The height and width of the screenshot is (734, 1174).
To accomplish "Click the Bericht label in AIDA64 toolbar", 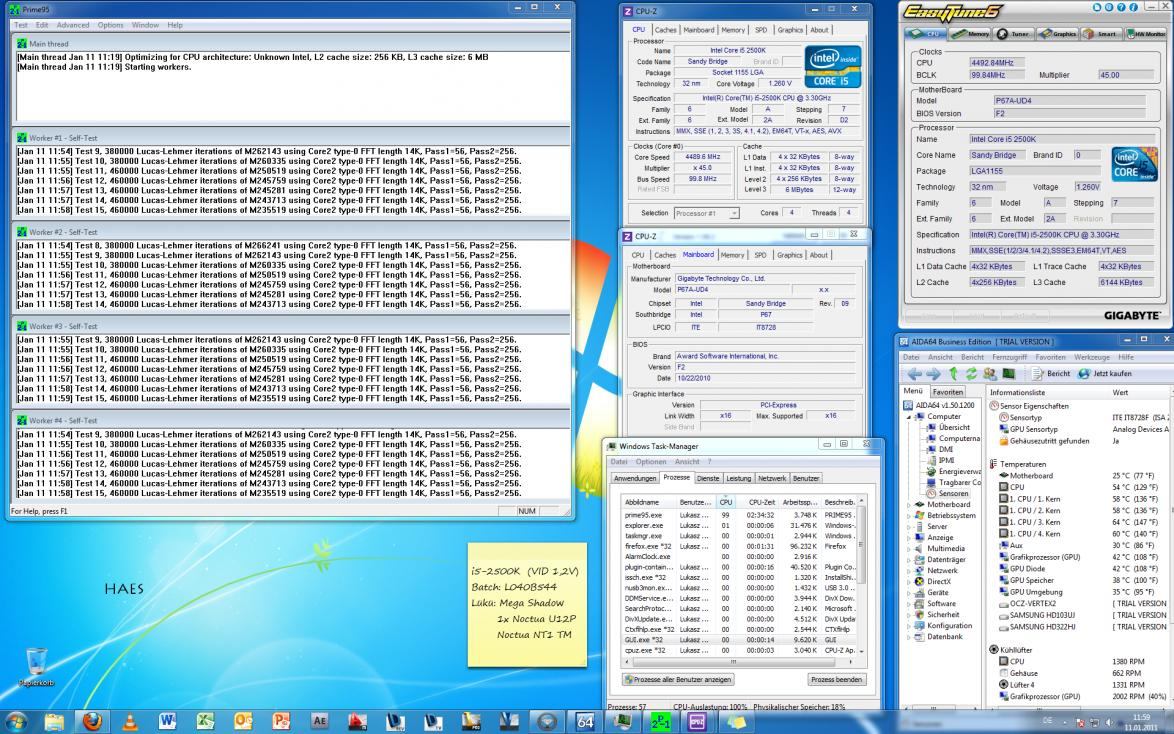I will click(1058, 374).
